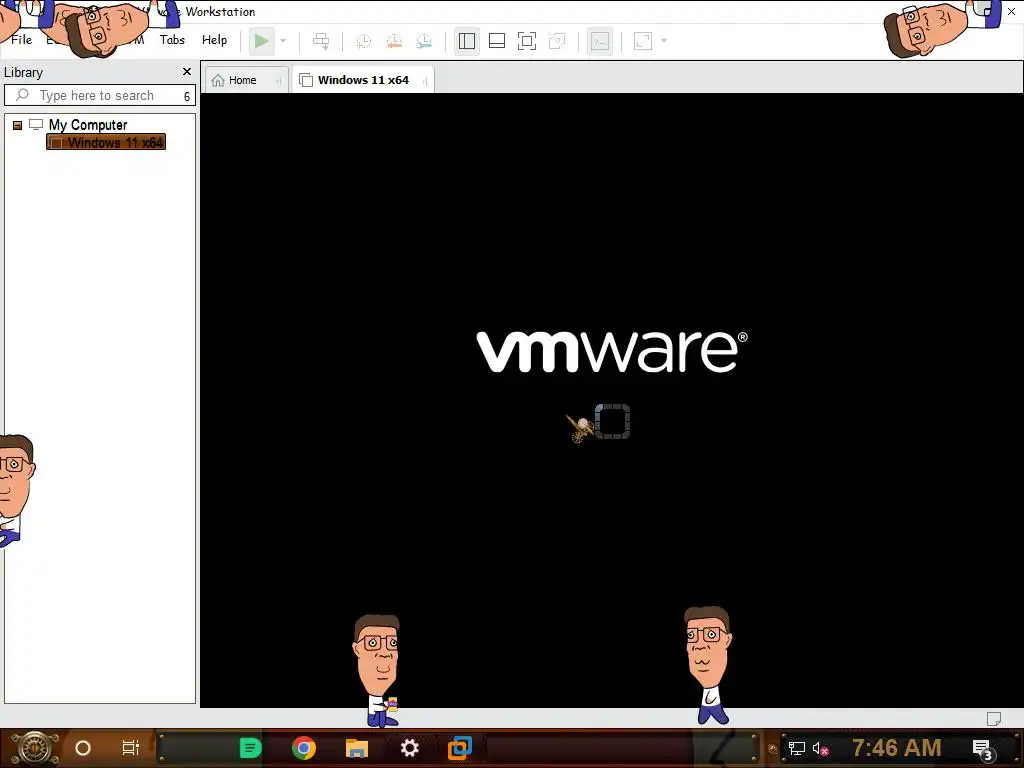Select My Computer in the library
The image size is (1024, 768).
(x=88, y=125)
